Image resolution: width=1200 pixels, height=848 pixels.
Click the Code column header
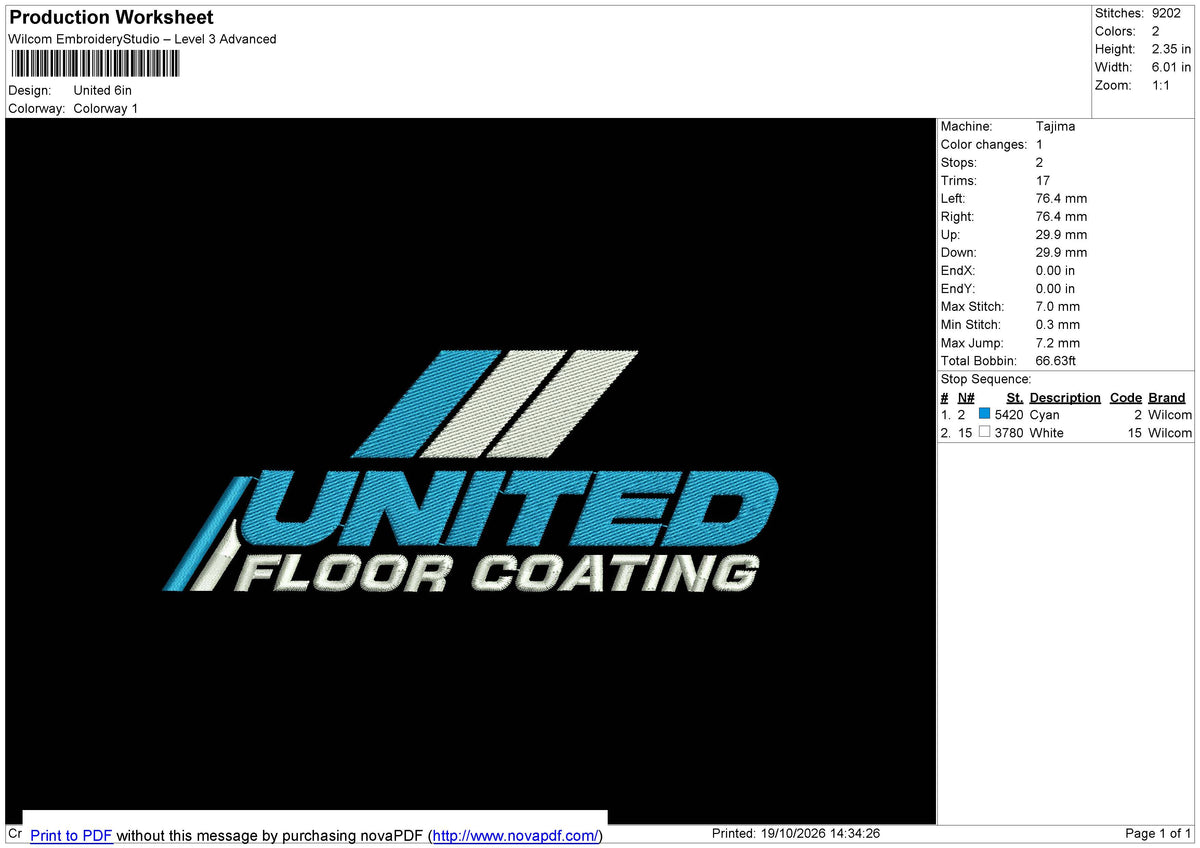[1126, 397]
